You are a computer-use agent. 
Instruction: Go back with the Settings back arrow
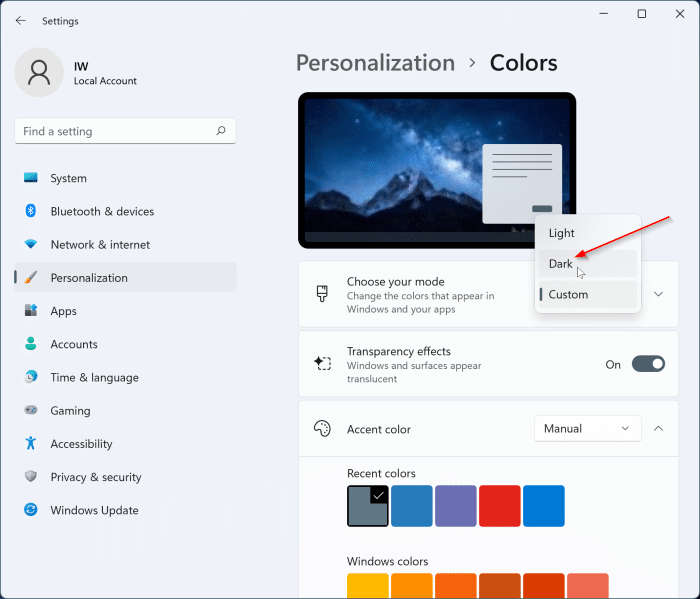[21, 21]
